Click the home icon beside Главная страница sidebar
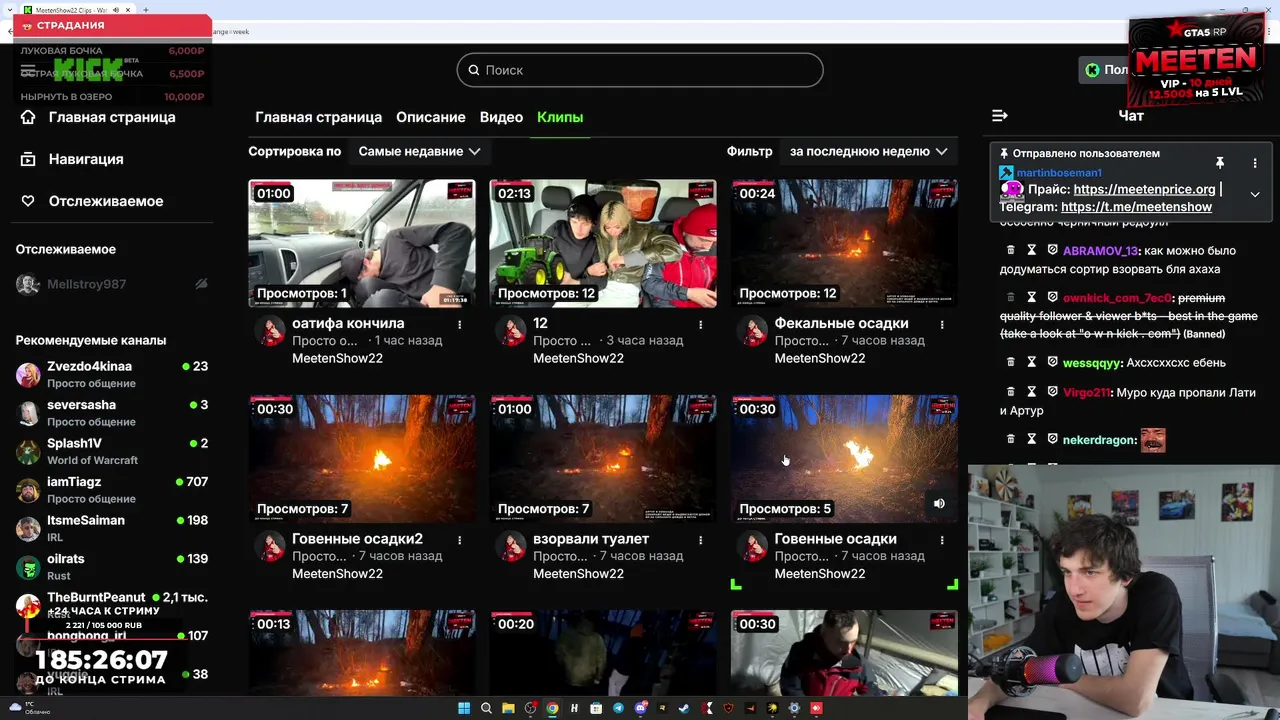The width and height of the screenshot is (1280, 720). click(x=28, y=117)
